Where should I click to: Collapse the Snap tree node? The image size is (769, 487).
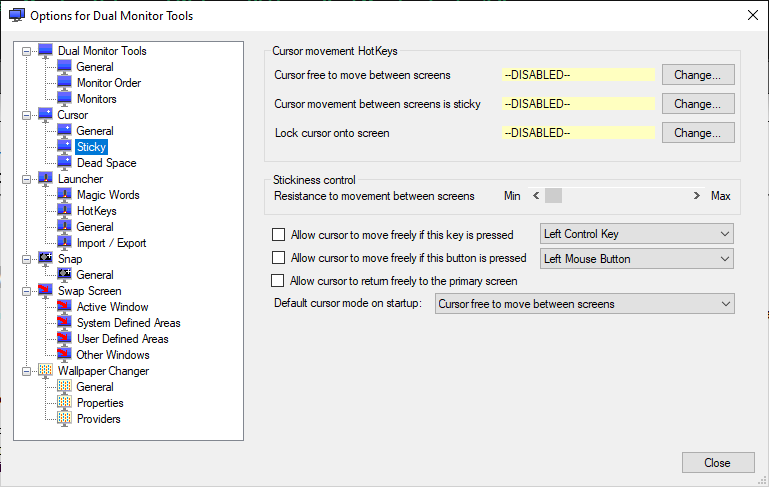tap(26, 259)
